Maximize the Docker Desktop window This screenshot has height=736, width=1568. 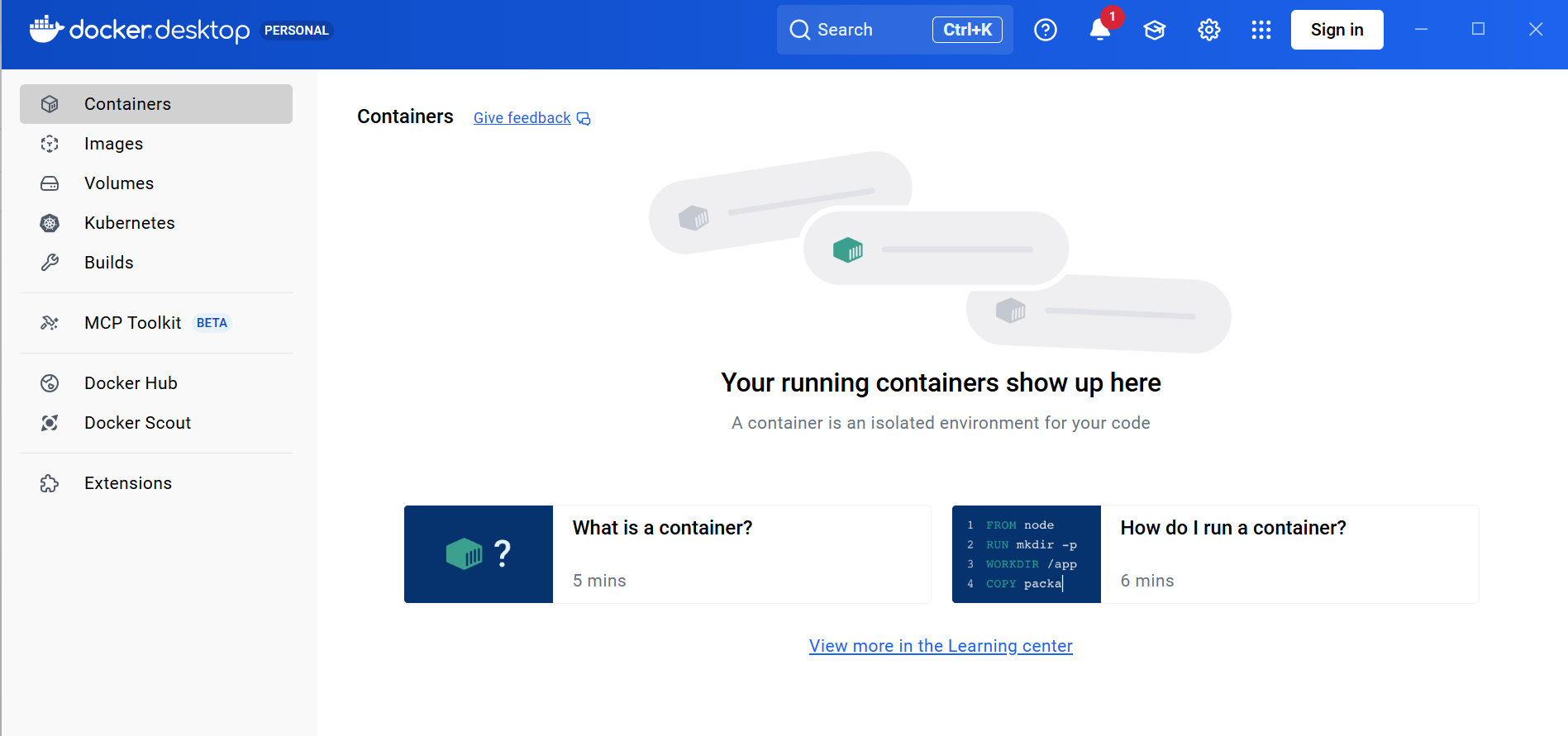pyautogui.click(x=1478, y=30)
